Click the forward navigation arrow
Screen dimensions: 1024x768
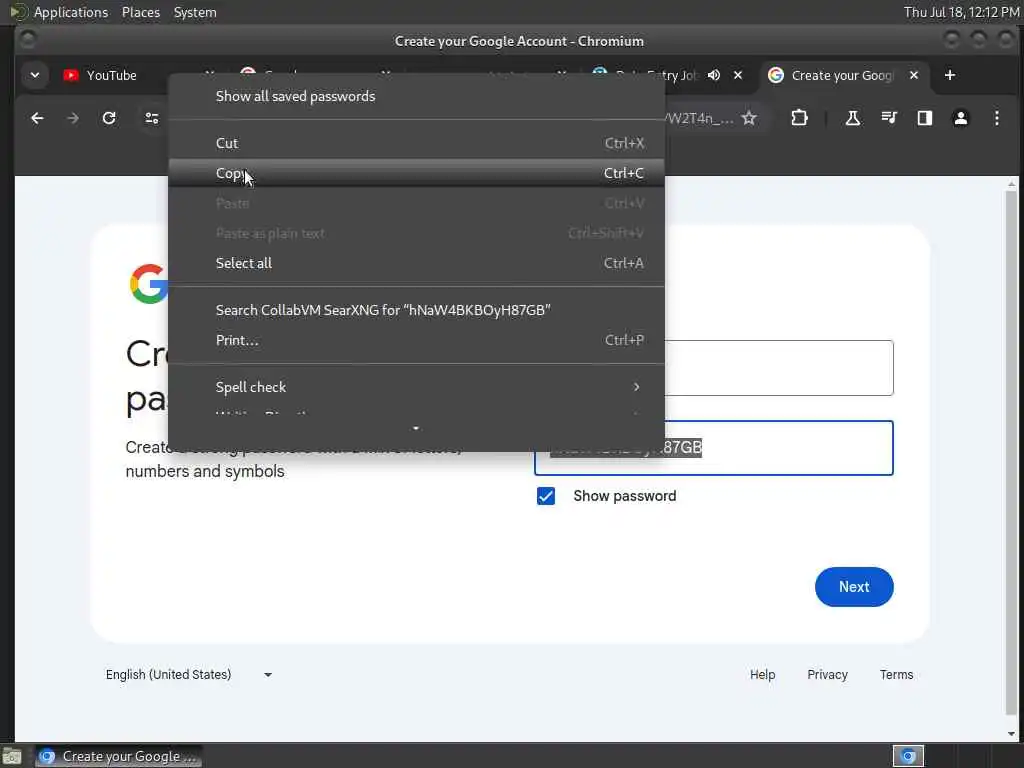click(x=73, y=118)
